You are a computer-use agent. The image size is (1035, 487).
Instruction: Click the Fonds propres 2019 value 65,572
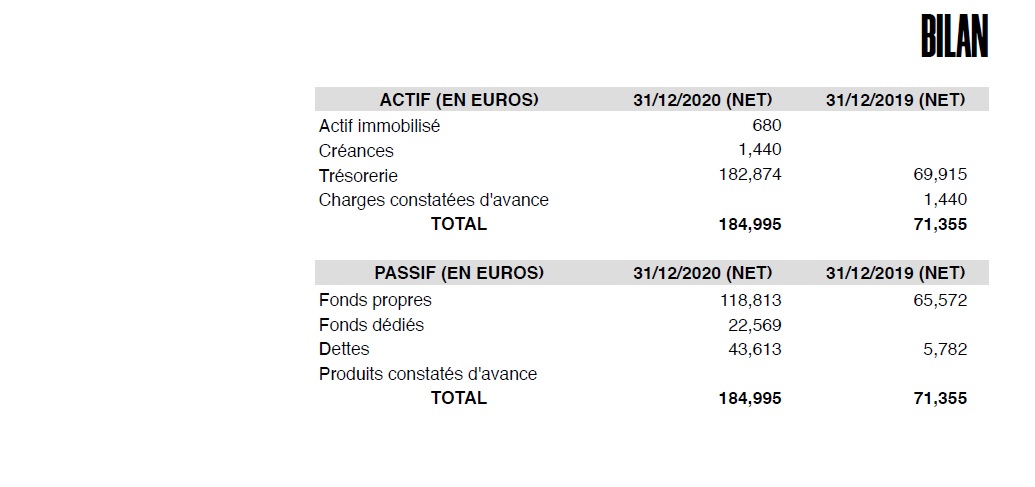point(941,300)
